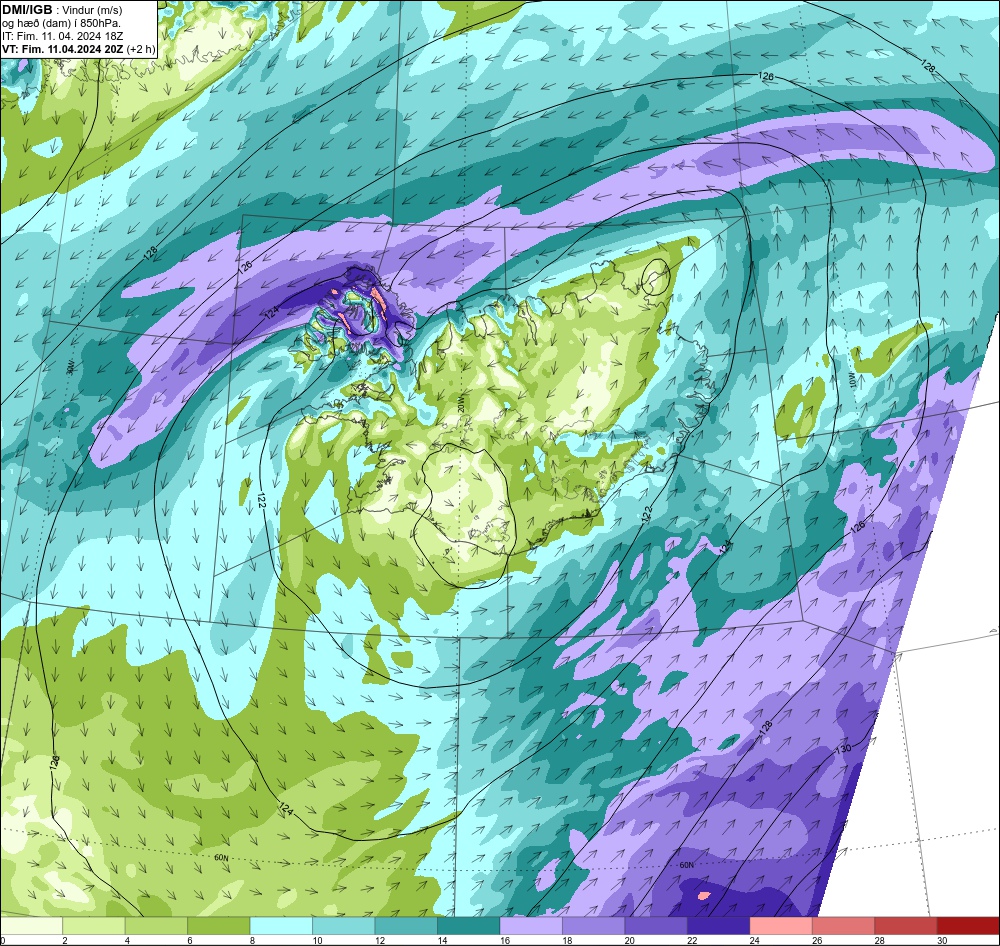Viewport: 1000px width, 946px height.
Task: Click the '30W' longitude label
Action: click(x=70, y=367)
